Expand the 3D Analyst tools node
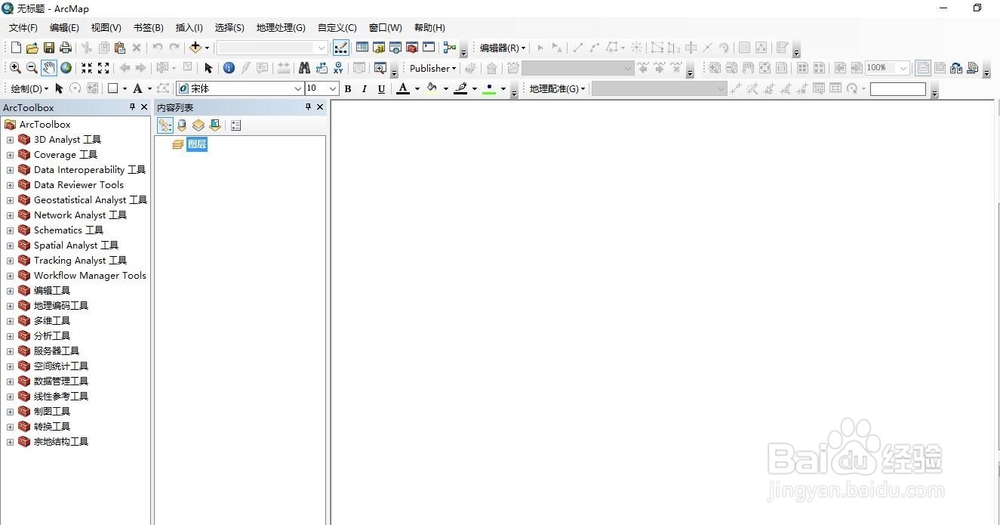The image size is (1000, 525). (10, 140)
